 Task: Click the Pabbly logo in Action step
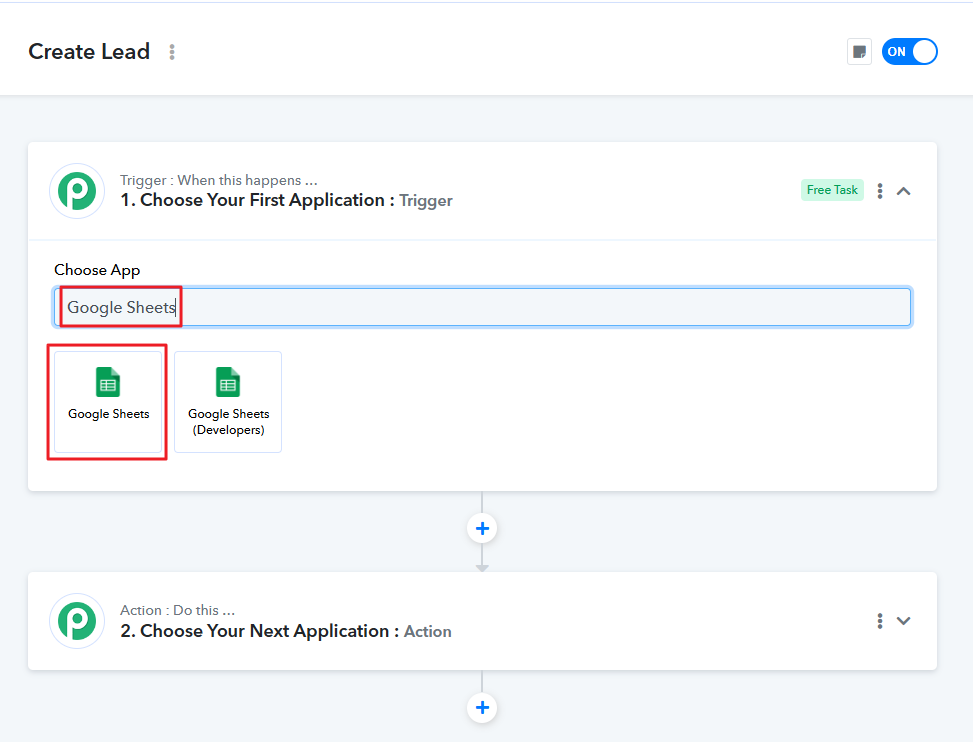click(x=77, y=621)
